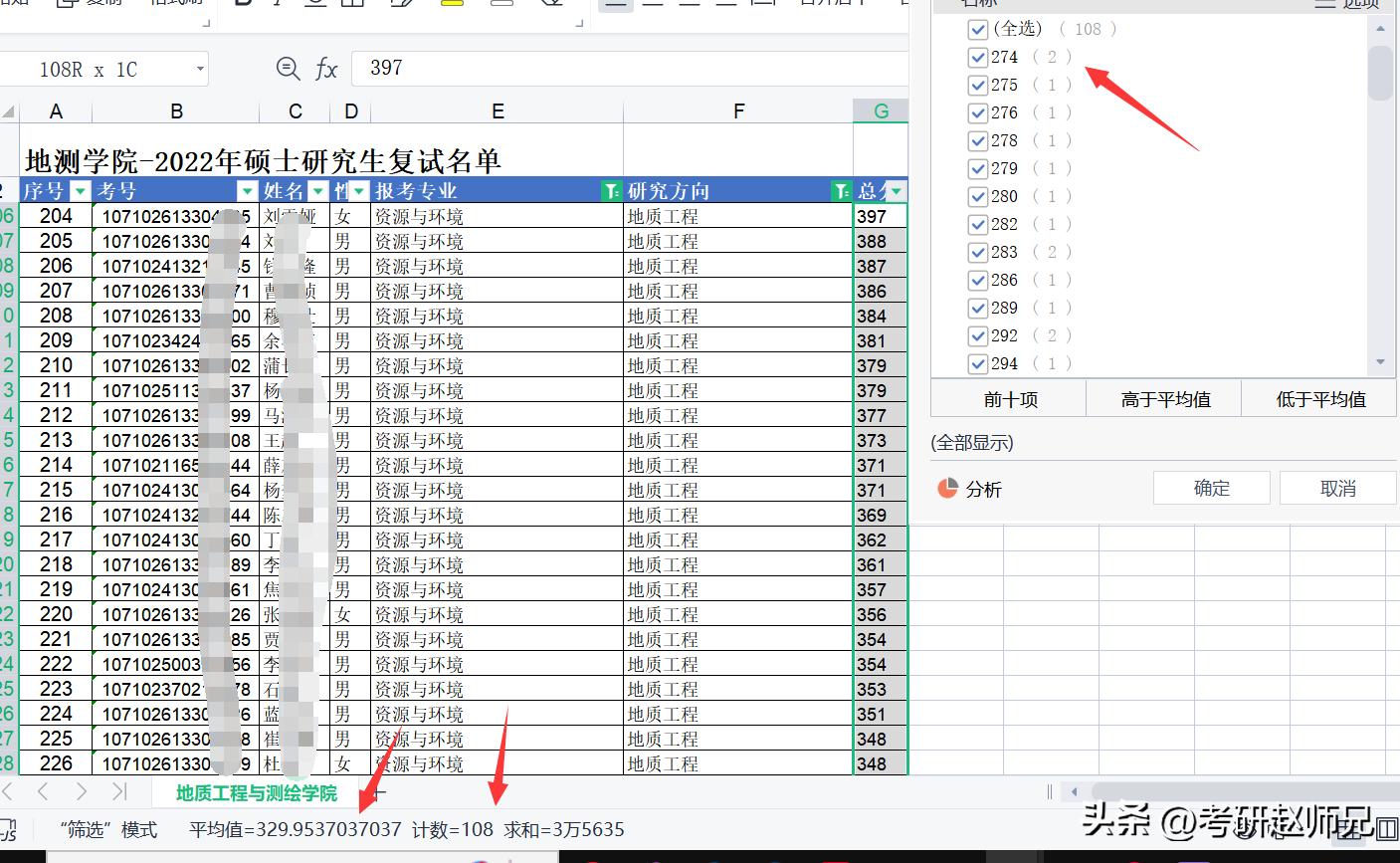Toggle underline formatting
Viewport: 1400px width, 863px height.
[313, 4]
